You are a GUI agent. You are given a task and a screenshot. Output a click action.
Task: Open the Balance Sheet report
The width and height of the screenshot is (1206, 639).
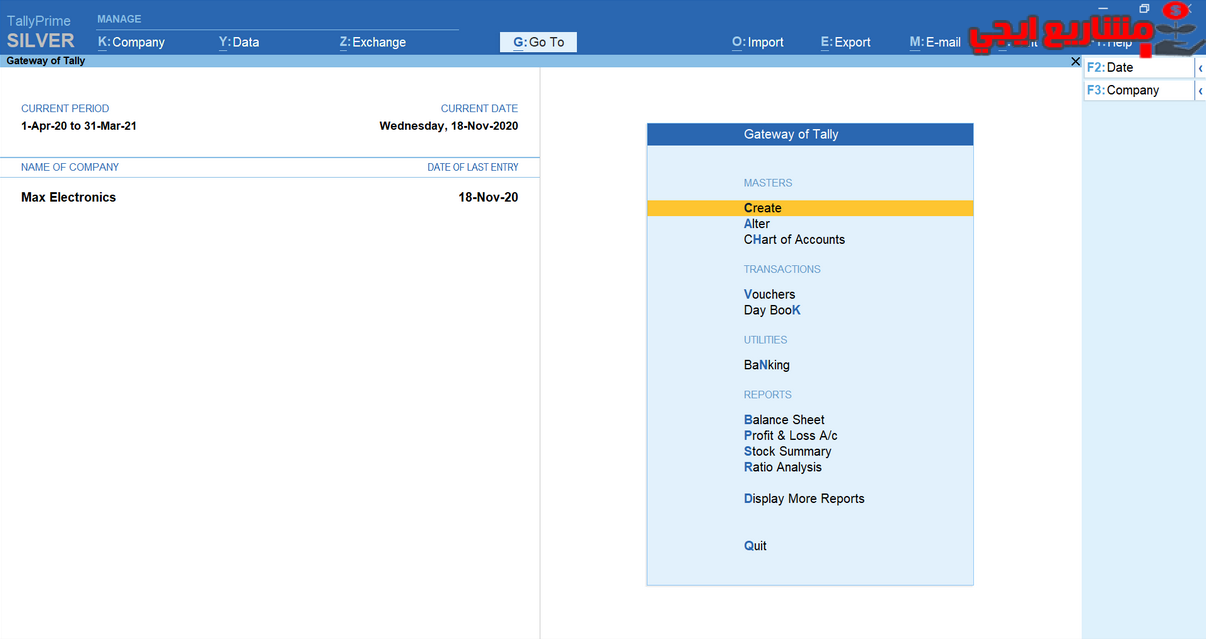click(x=784, y=420)
